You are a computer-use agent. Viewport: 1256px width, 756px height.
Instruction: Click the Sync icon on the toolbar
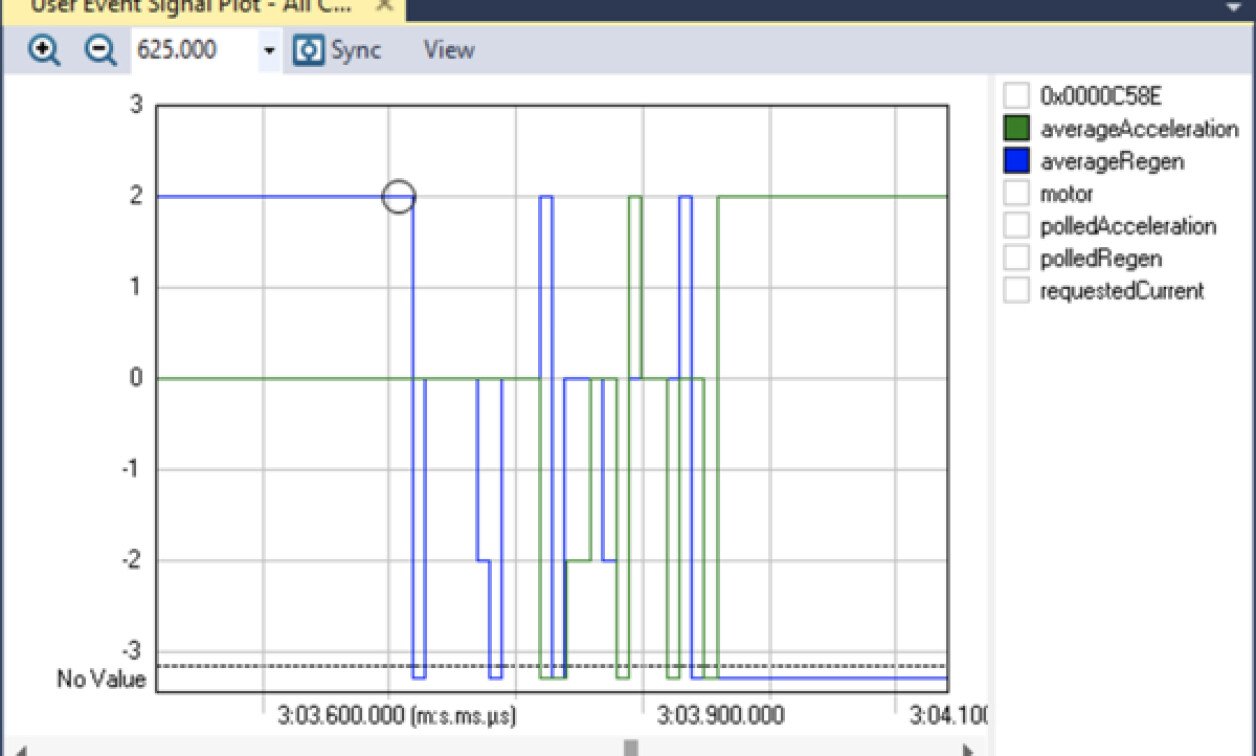(308, 49)
